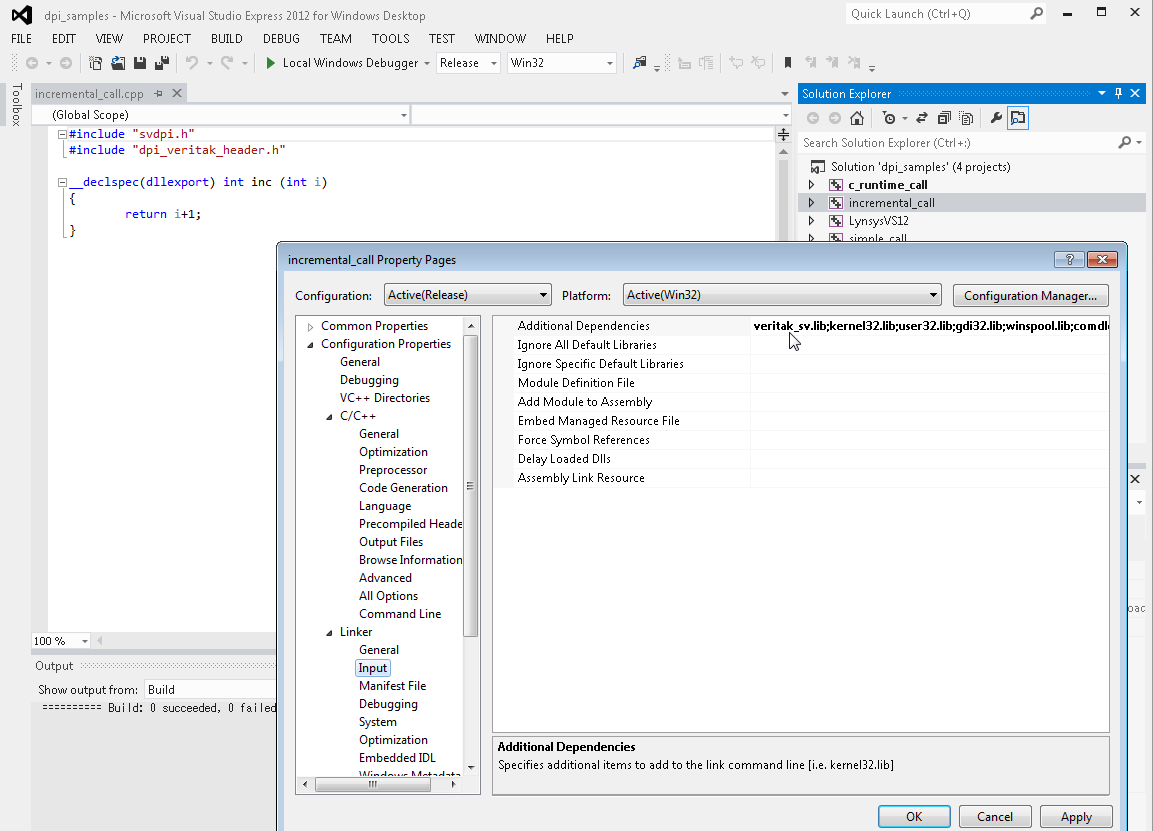Open the Pending Changes Filter icon
The height and width of the screenshot is (831, 1153).
(x=889, y=118)
